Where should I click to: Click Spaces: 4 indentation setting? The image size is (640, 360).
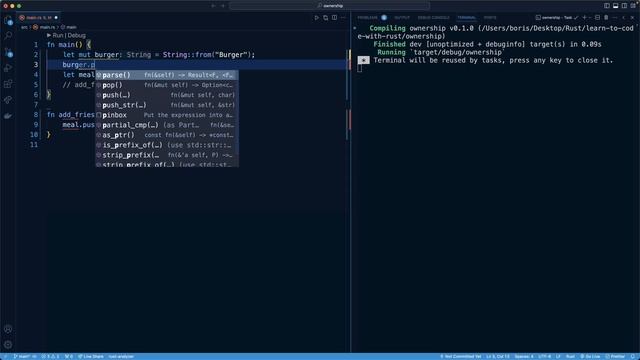click(x=524, y=356)
